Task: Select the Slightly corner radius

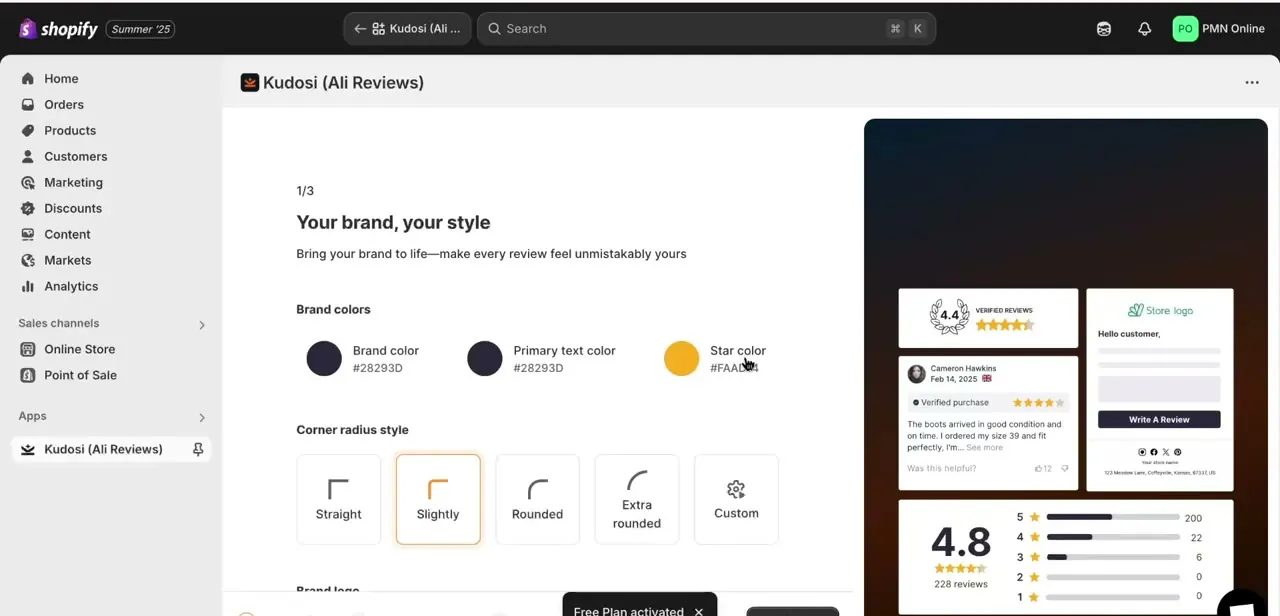Action: pos(438,499)
